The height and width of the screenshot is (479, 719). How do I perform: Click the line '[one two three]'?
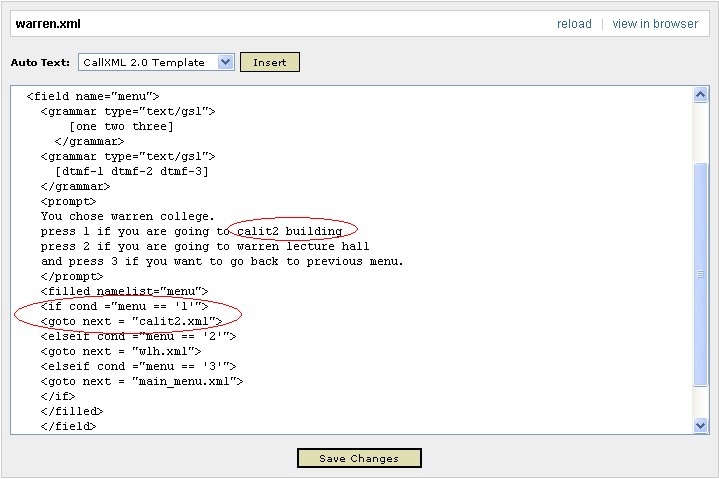(121, 127)
